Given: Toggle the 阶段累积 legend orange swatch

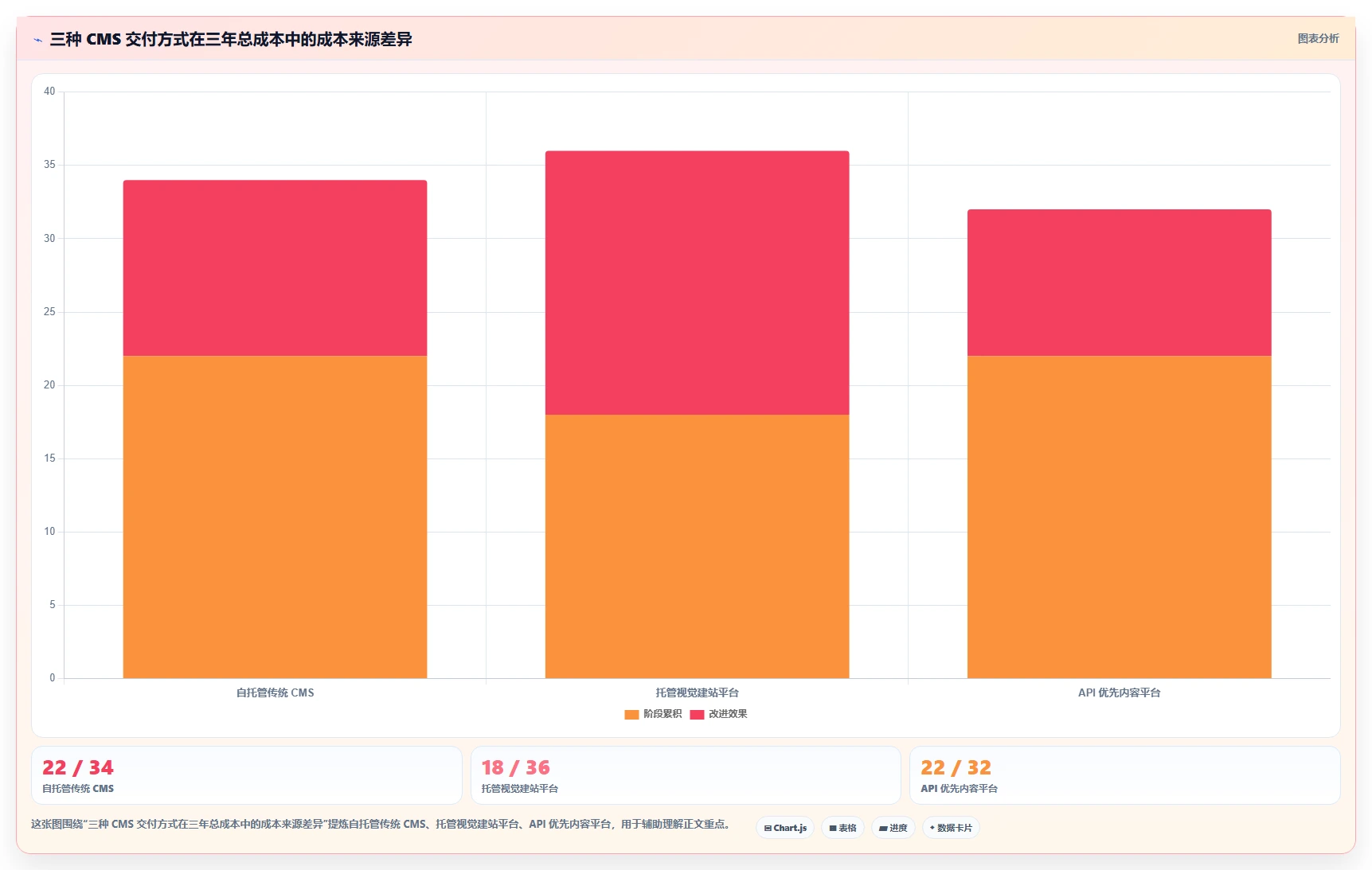Looking at the screenshot, I should pyautogui.click(x=631, y=714).
